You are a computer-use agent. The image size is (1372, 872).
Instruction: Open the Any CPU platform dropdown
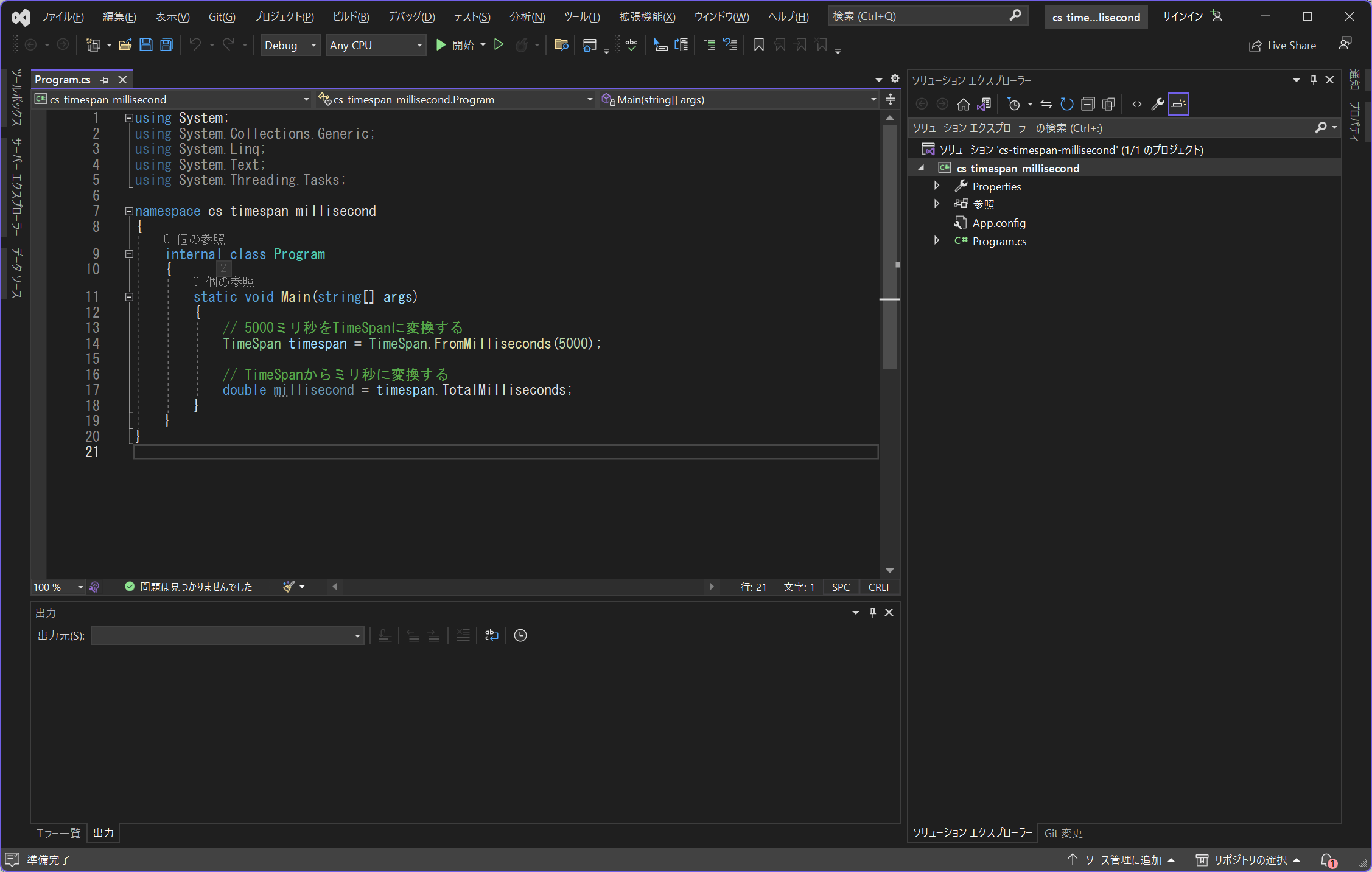tap(376, 45)
